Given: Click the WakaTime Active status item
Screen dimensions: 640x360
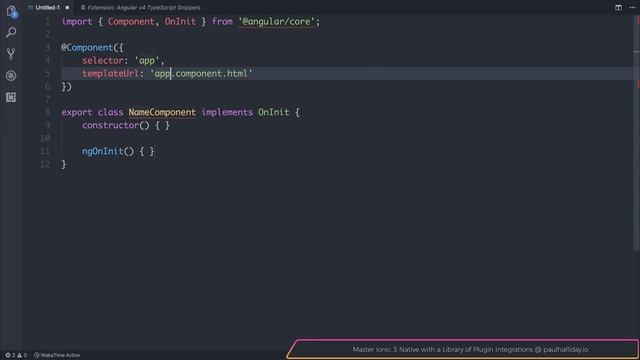Looking at the screenshot, I should click(57, 355).
